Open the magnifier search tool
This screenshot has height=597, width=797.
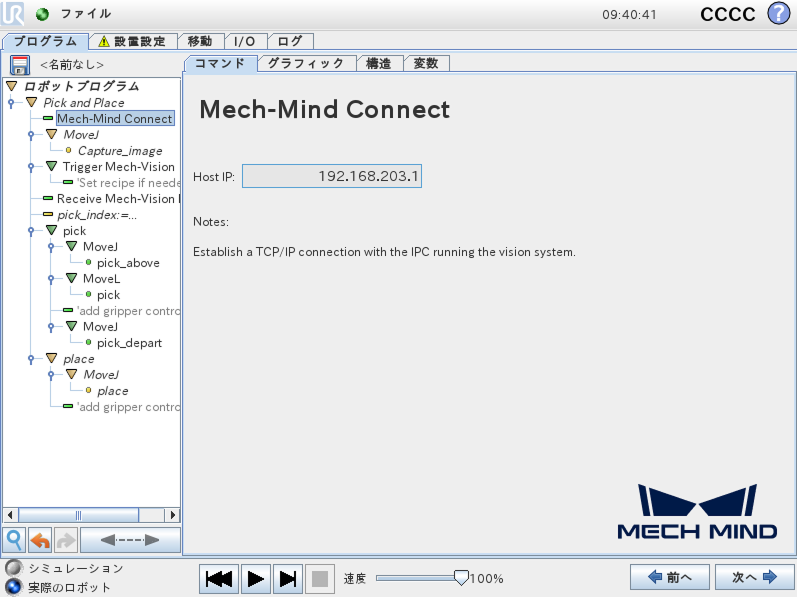[14, 540]
